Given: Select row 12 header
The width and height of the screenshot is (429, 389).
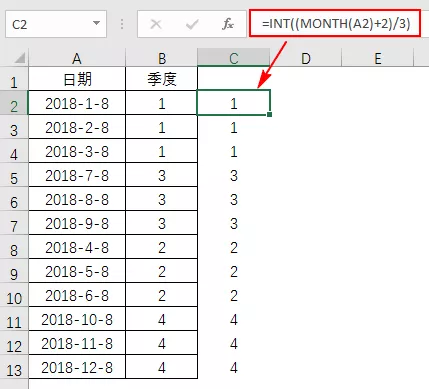Looking at the screenshot, I should coord(14,343).
